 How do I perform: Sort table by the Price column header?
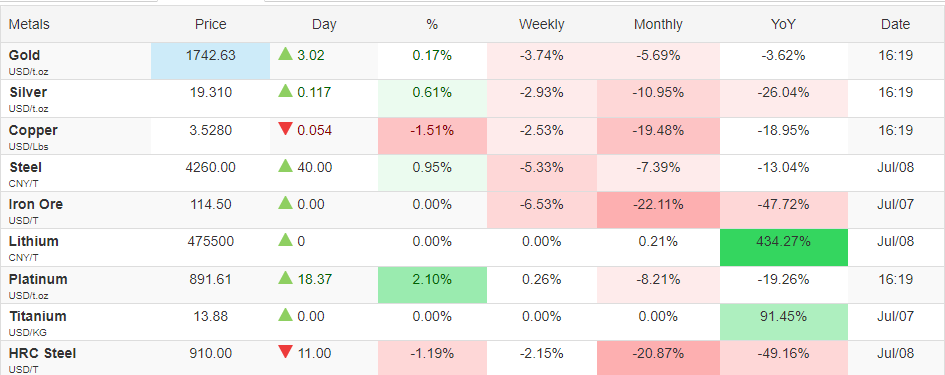click(210, 25)
